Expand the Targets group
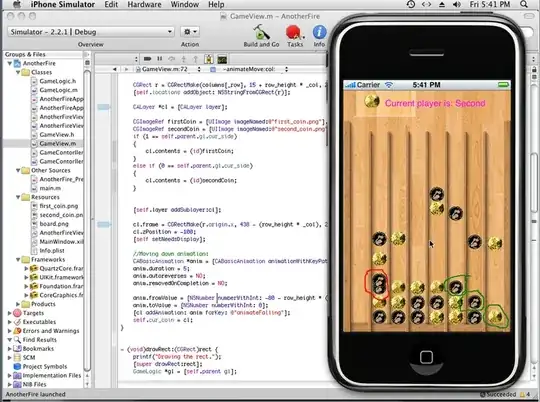The height and width of the screenshot is (402, 540). (9, 313)
